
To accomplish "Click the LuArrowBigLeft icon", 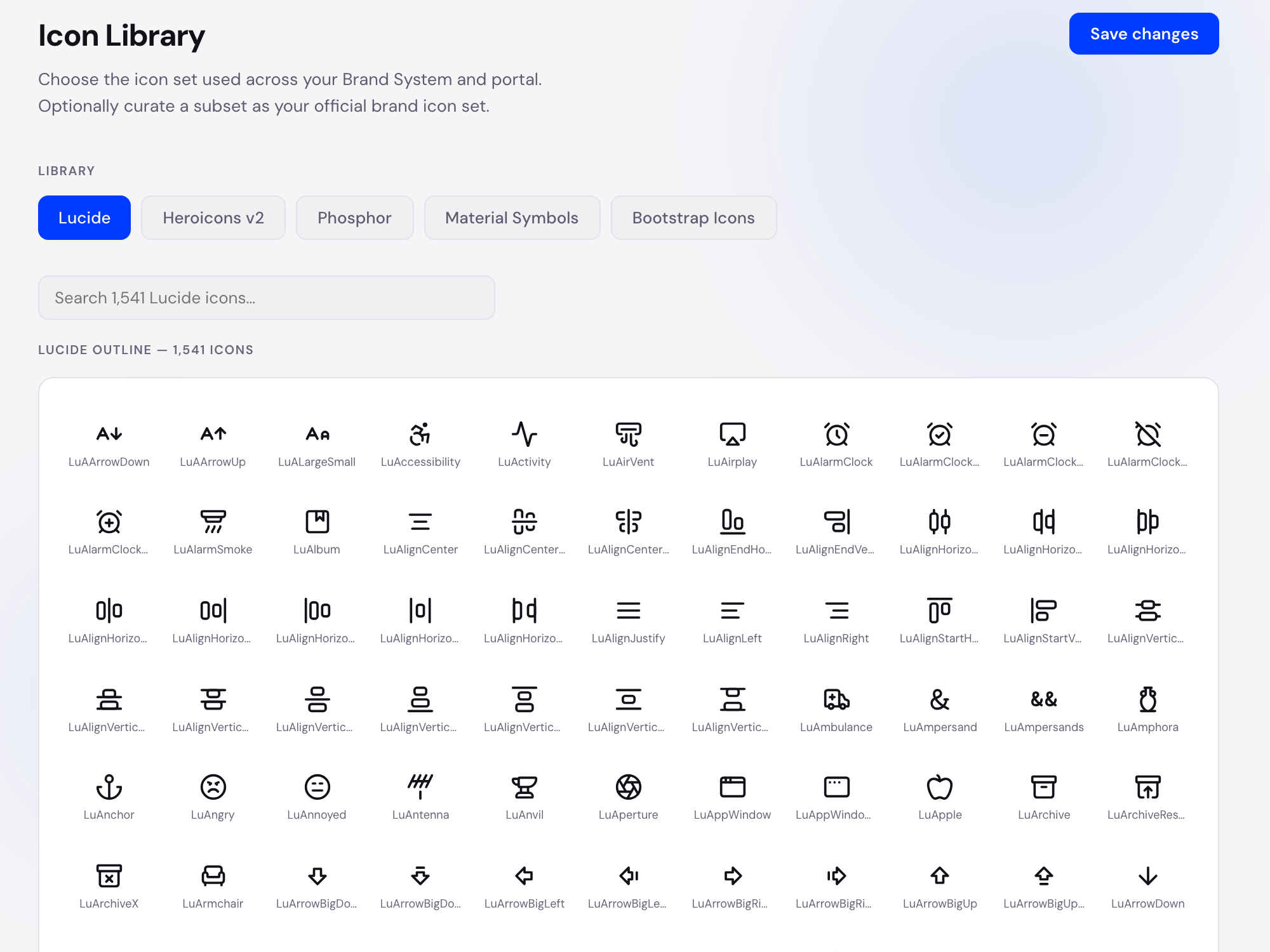I will tap(525, 876).
